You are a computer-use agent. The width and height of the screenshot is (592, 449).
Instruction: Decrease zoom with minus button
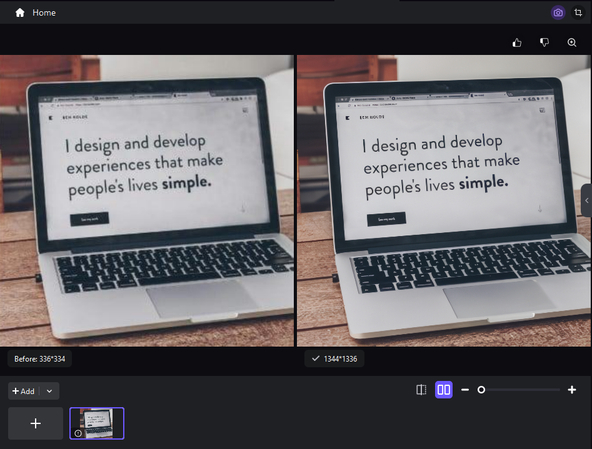(465, 390)
